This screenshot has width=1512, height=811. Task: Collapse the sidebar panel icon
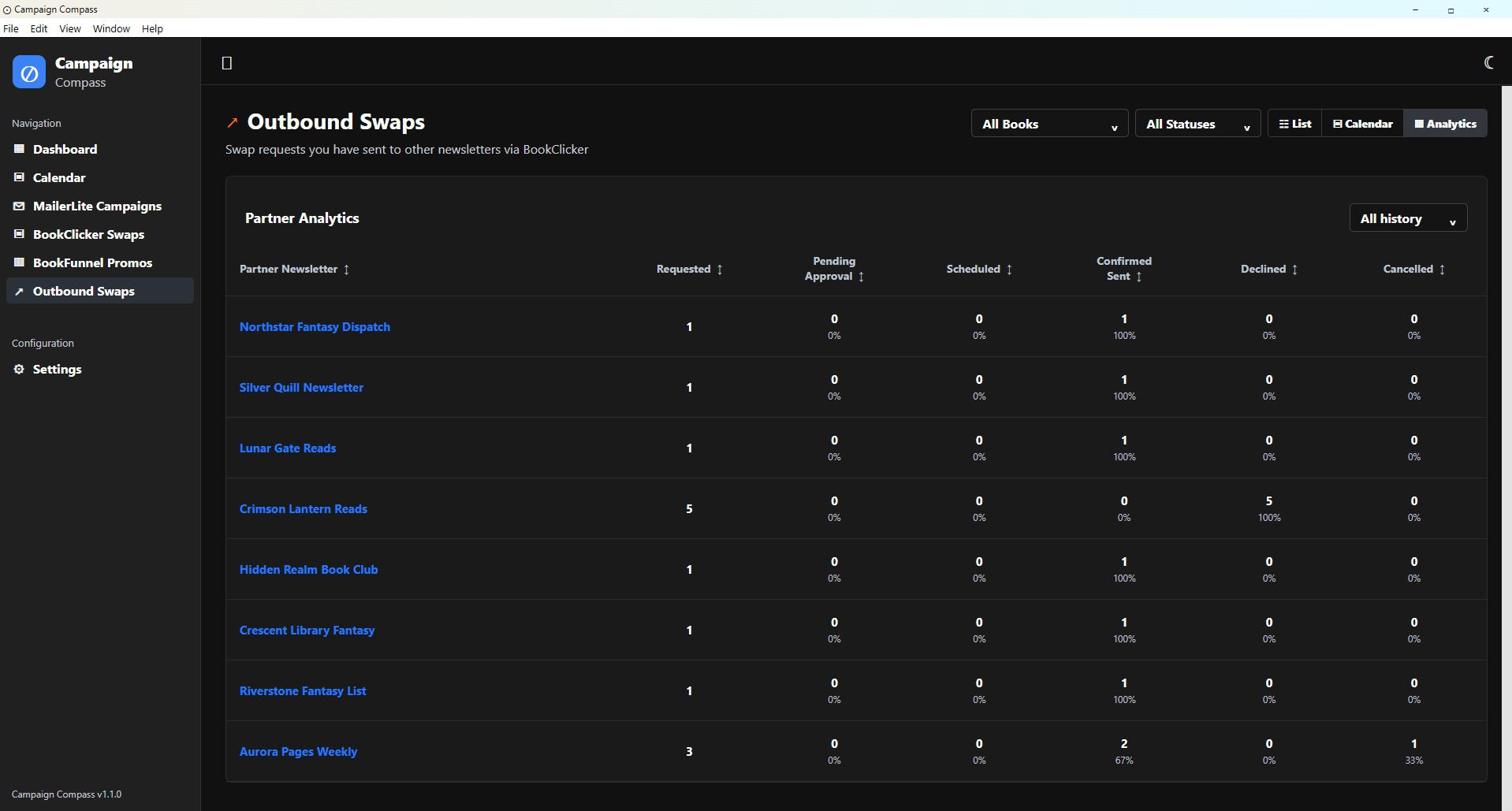pos(227,63)
